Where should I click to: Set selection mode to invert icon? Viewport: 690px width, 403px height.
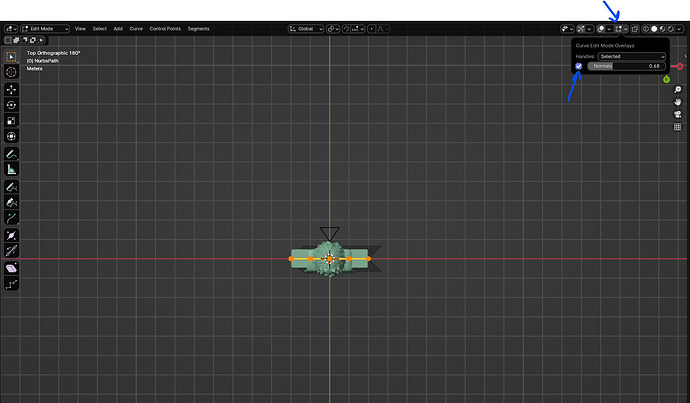point(33,40)
